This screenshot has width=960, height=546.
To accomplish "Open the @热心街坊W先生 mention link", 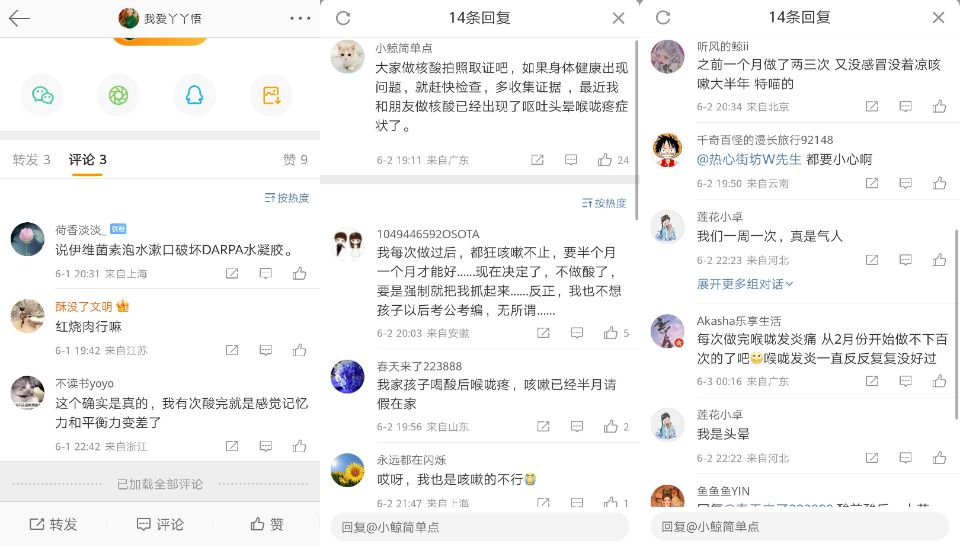I will coord(749,159).
